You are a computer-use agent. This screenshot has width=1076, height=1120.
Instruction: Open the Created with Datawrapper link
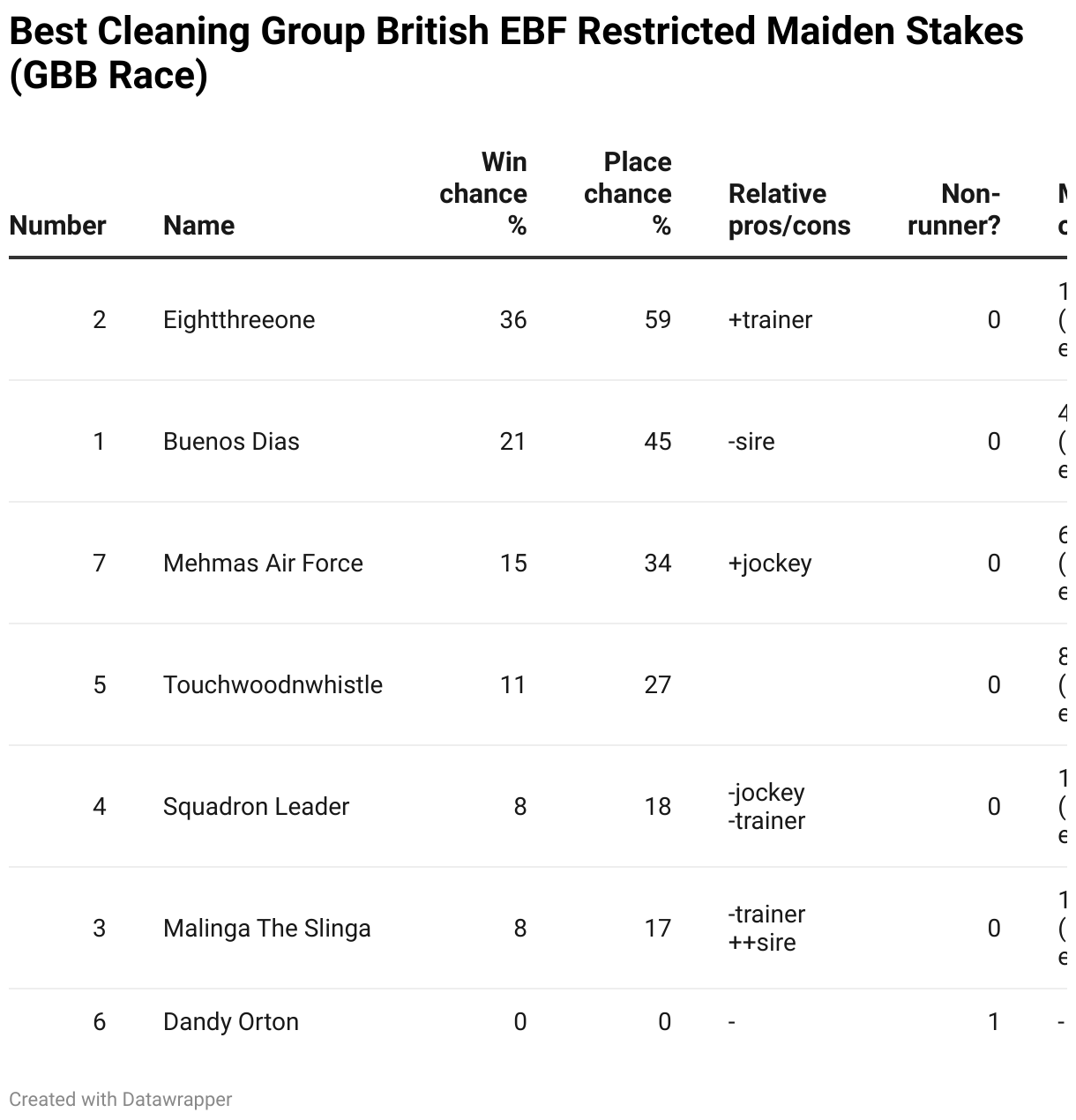pyautogui.click(x=121, y=1100)
